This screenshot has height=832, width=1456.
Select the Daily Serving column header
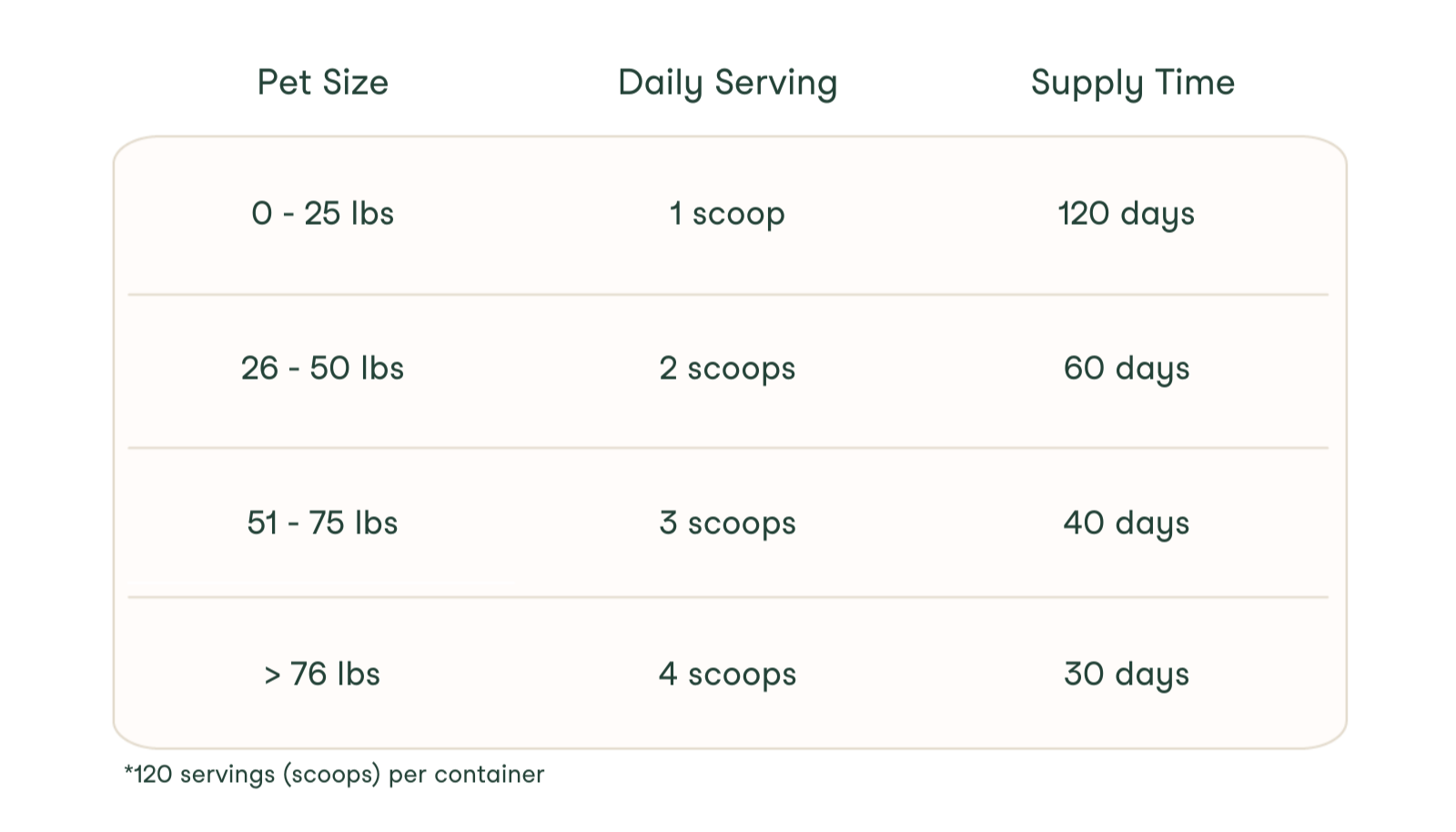(x=727, y=83)
